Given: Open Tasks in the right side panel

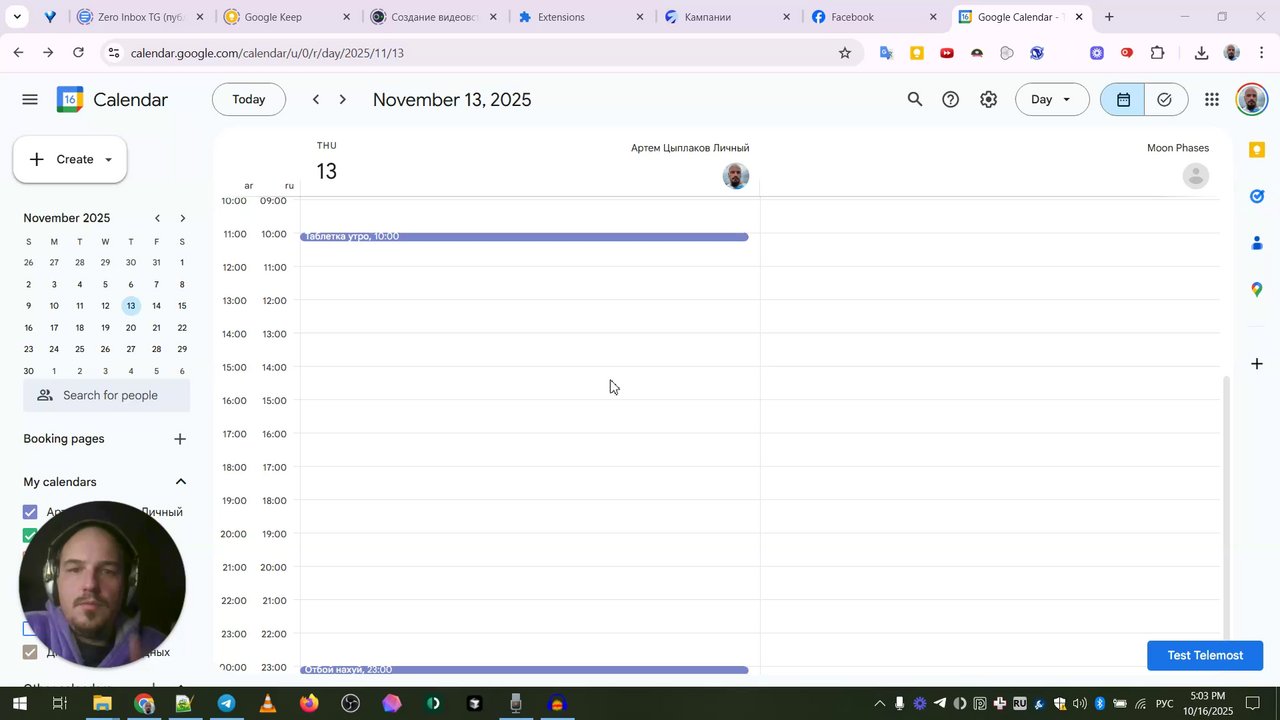Looking at the screenshot, I should click(x=1257, y=196).
